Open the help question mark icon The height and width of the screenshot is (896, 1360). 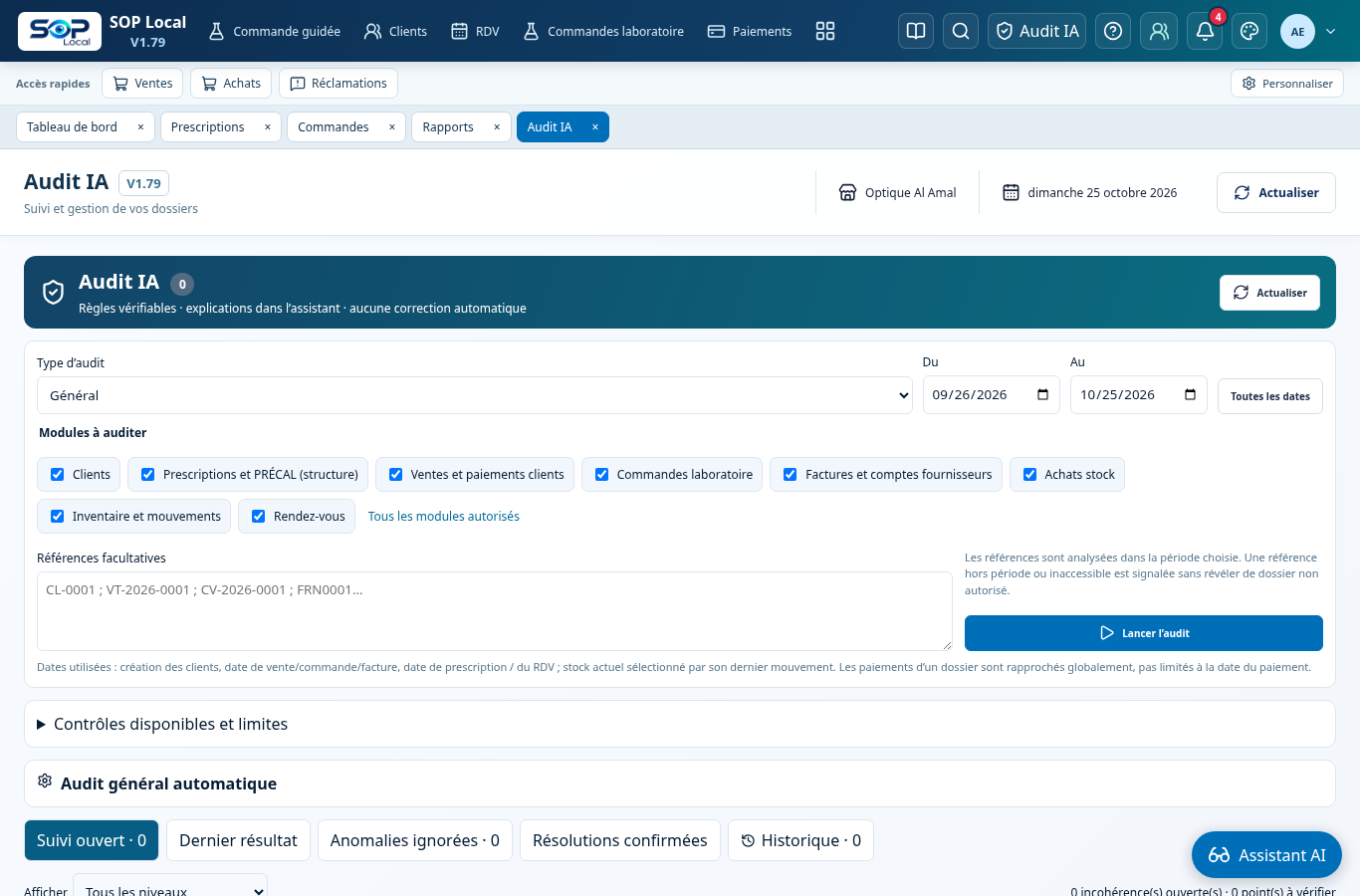tap(1113, 31)
